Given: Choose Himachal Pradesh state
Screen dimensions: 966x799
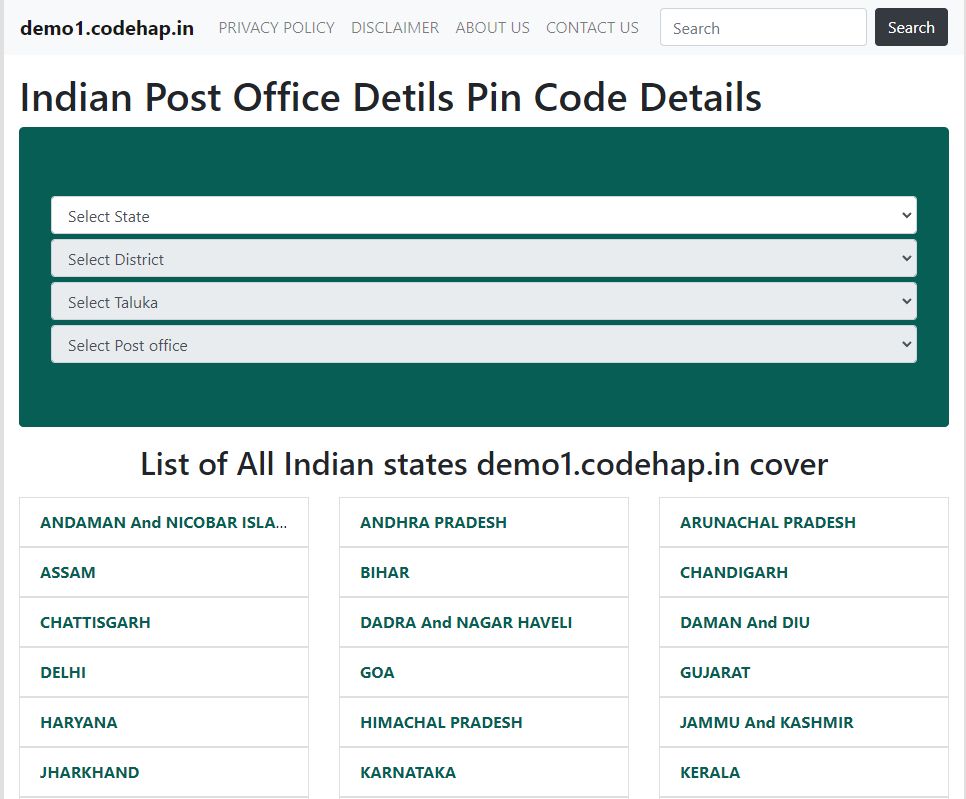Looking at the screenshot, I should tap(441, 722).
